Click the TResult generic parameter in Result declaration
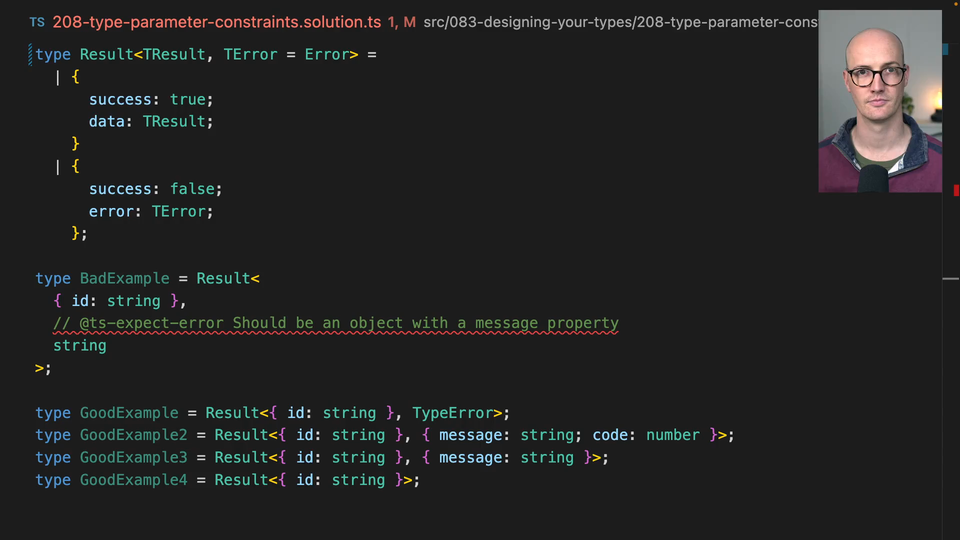This screenshot has height=540, width=960. coord(174,54)
